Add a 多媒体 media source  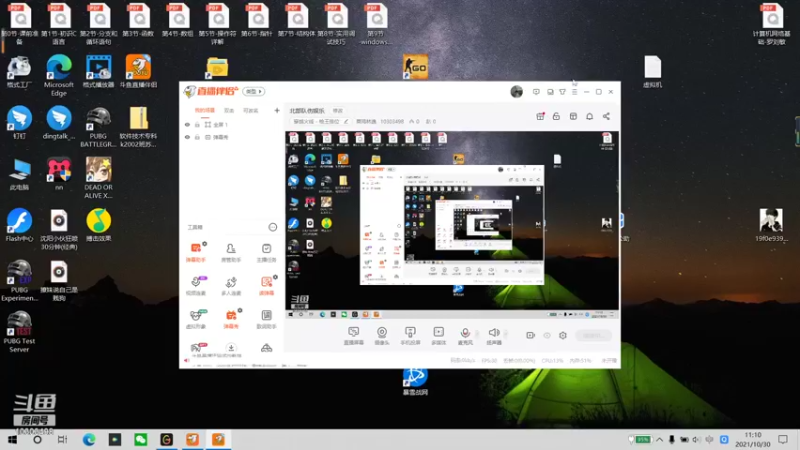pyautogui.click(x=439, y=336)
